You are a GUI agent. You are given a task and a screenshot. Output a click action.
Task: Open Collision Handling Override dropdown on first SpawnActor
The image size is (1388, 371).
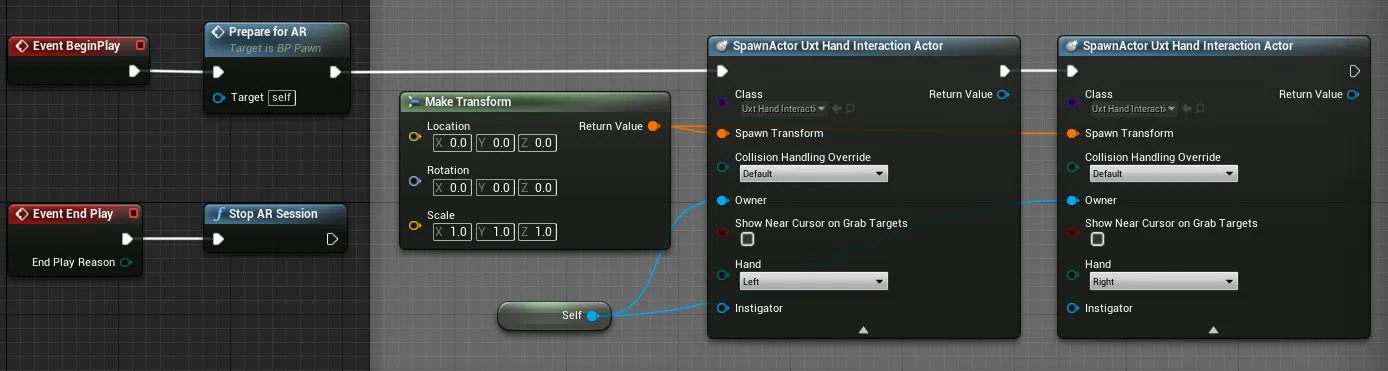click(813, 173)
